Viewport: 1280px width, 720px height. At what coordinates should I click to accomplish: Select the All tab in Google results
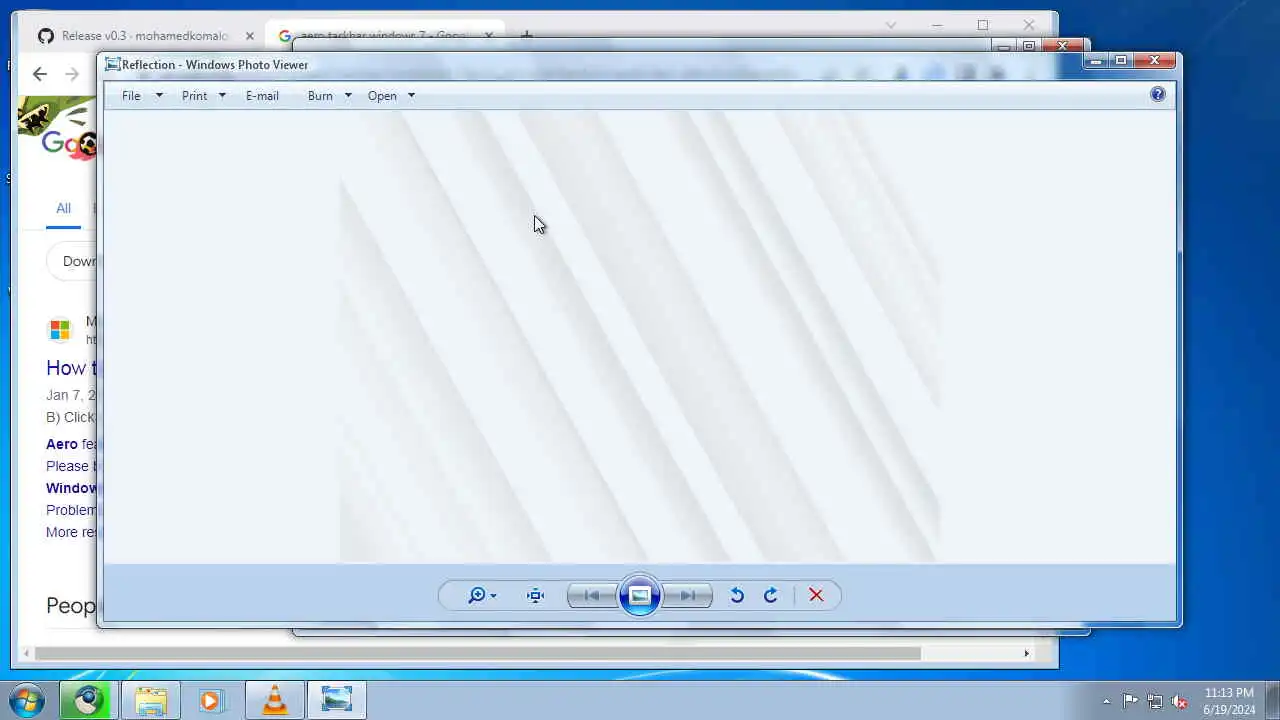pos(63,208)
